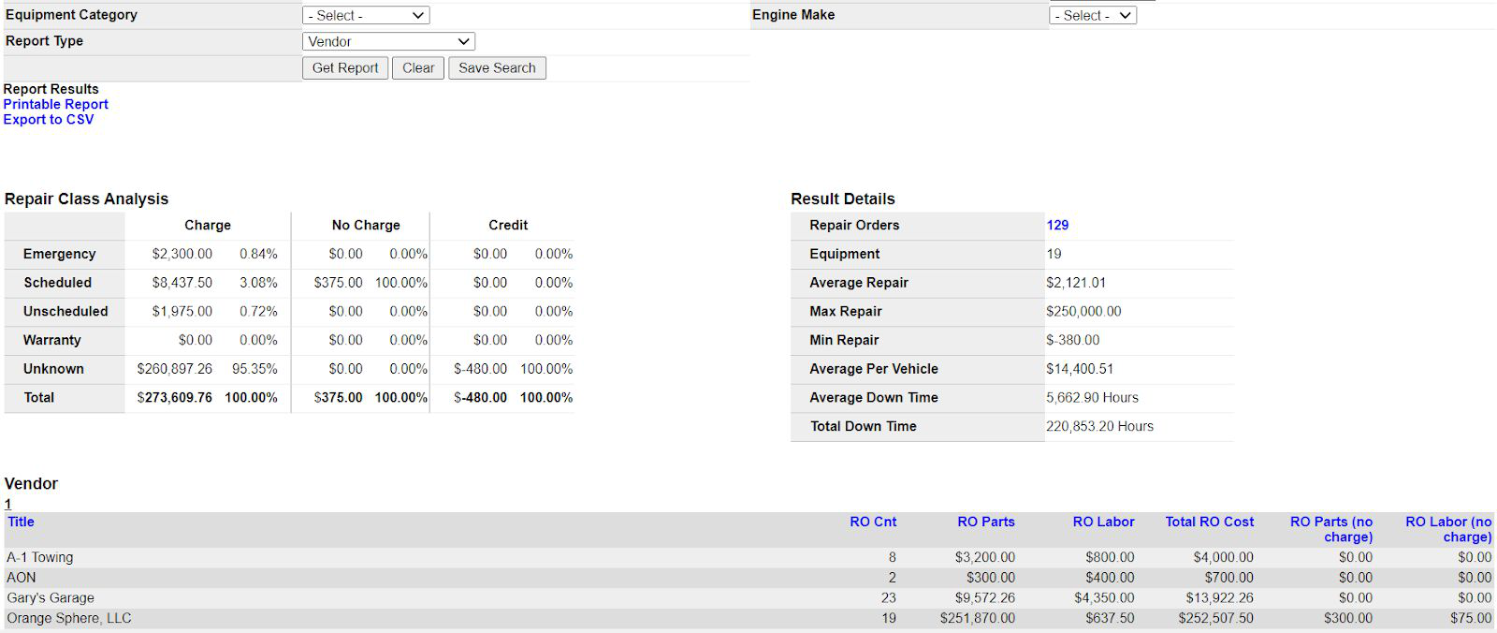Open the Equipment Category dropdown
Viewport: 1497px width, 633px height.
[366, 16]
